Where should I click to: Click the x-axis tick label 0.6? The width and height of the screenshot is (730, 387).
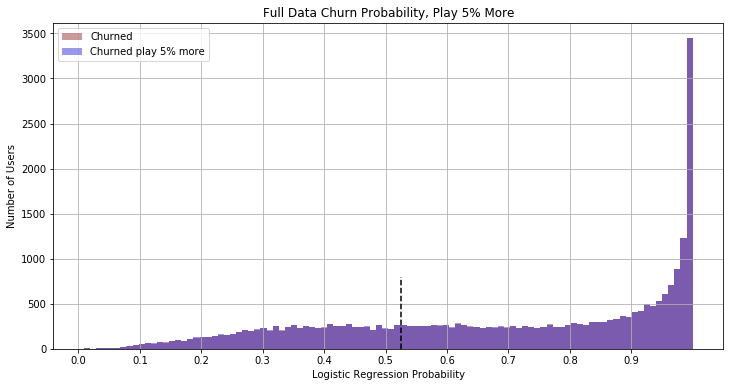447,360
